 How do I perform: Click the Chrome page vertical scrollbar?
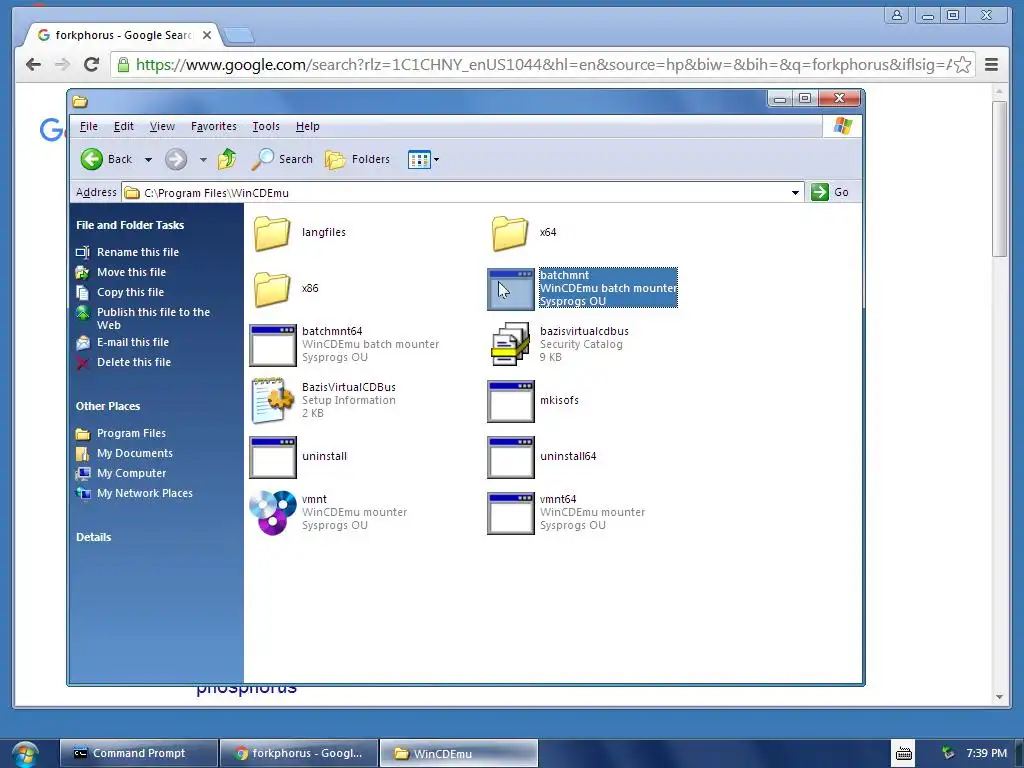(999, 180)
